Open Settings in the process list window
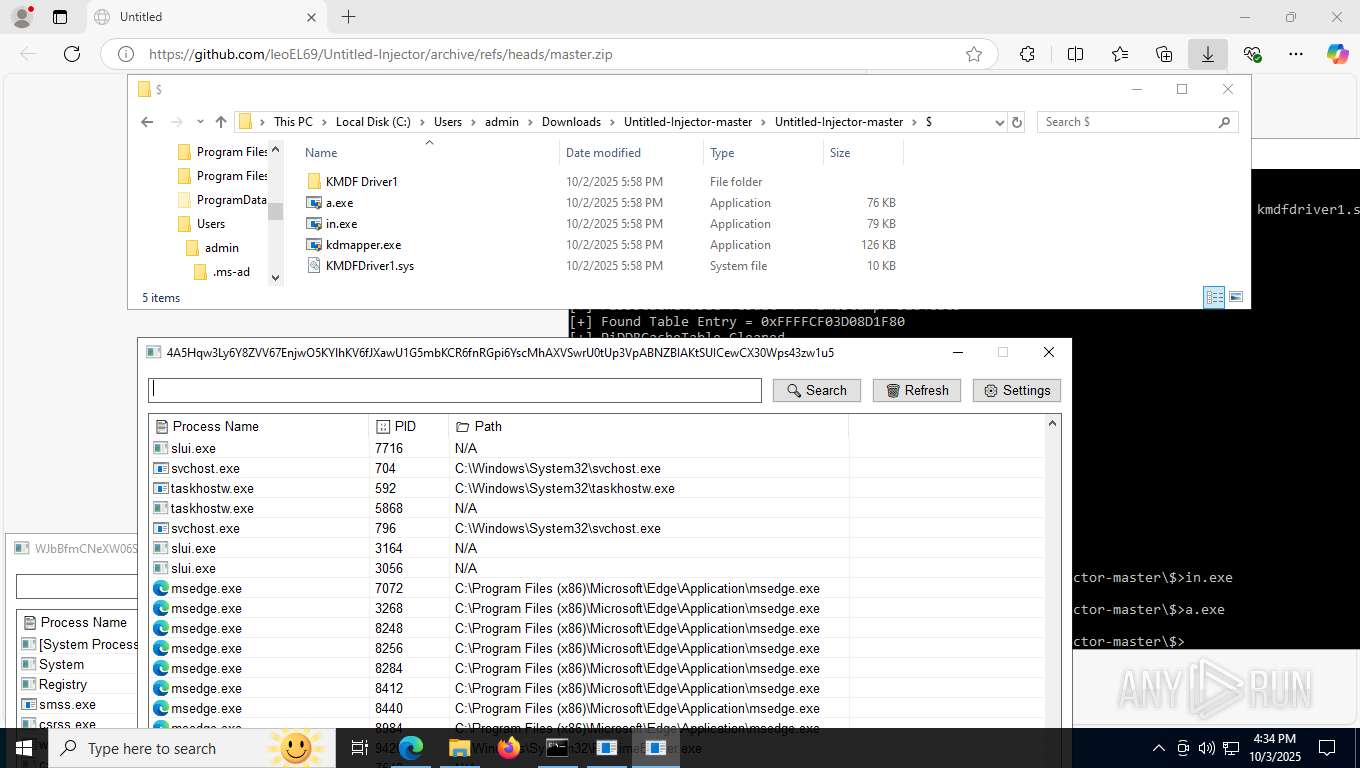Viewport: 1360px width, 768px height. tap(1017, 390)
